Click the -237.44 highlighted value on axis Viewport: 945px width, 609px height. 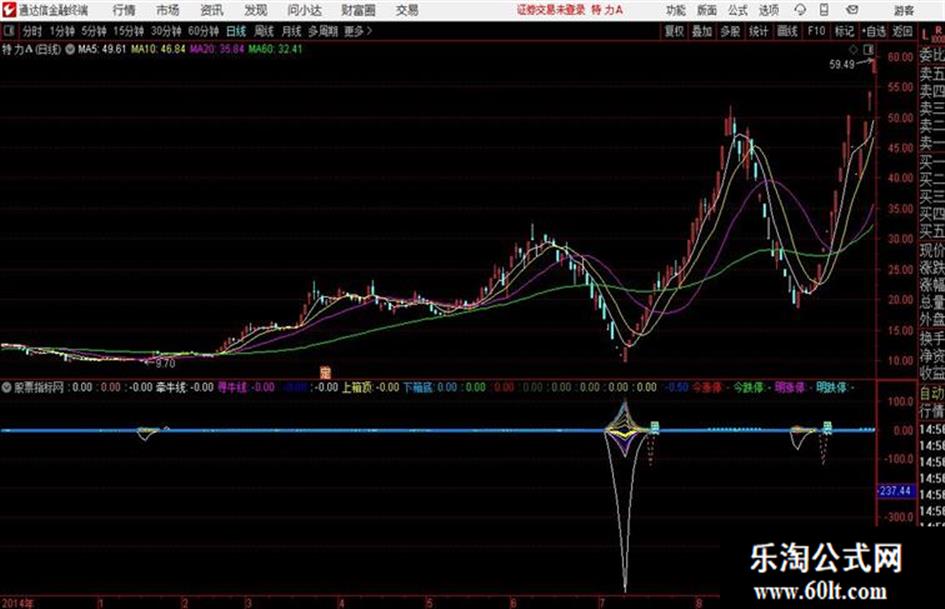click(x=895, y=491)
